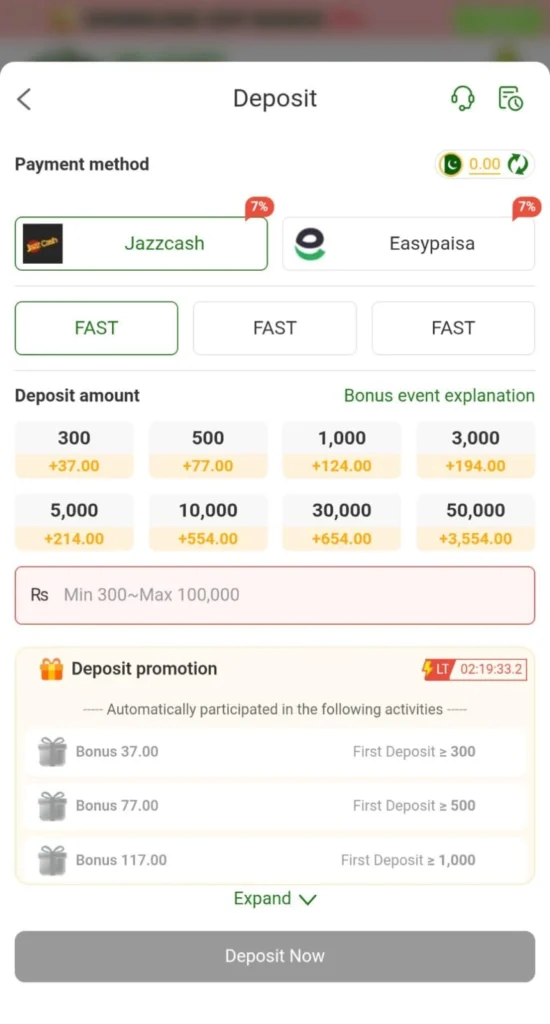Select Easypaisa payment method

tap(408, 244)
